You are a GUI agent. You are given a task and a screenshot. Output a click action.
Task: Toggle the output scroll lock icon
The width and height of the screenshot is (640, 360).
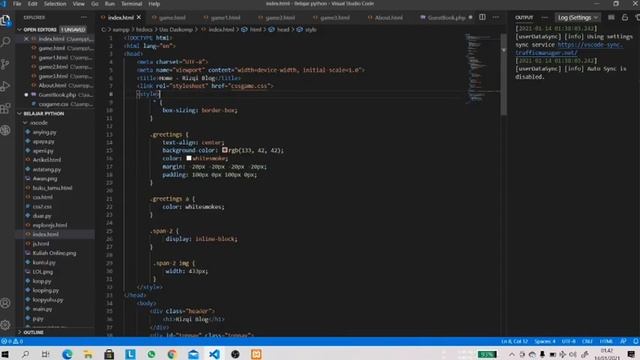[x=625, y=18]
